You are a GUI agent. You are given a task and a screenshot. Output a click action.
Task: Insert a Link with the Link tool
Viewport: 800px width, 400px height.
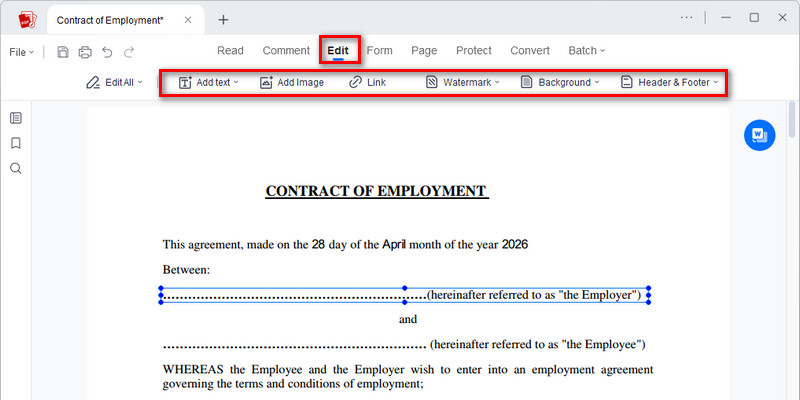coord(367,82)
